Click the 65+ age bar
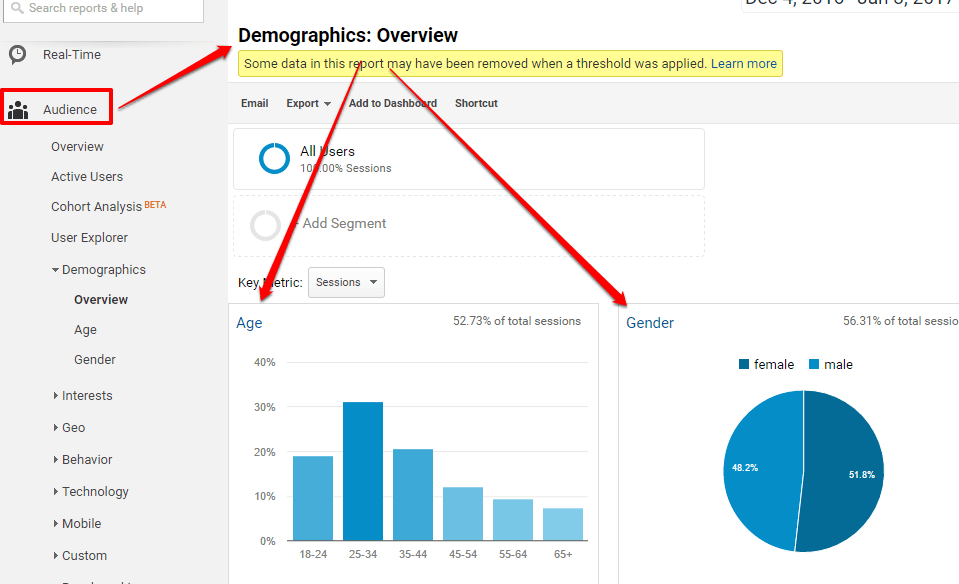Screen dimensions: 959x584 tap(563, 524)
